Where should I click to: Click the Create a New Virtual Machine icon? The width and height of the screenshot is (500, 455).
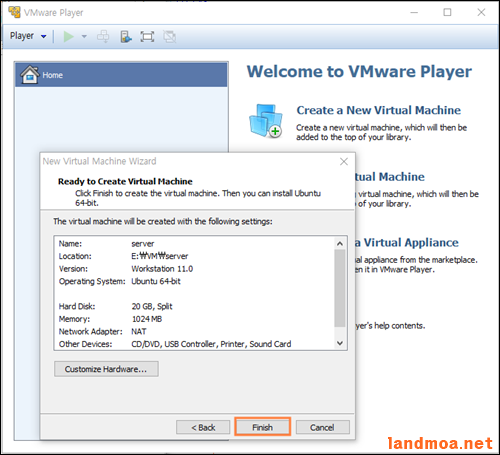point(266,121)
